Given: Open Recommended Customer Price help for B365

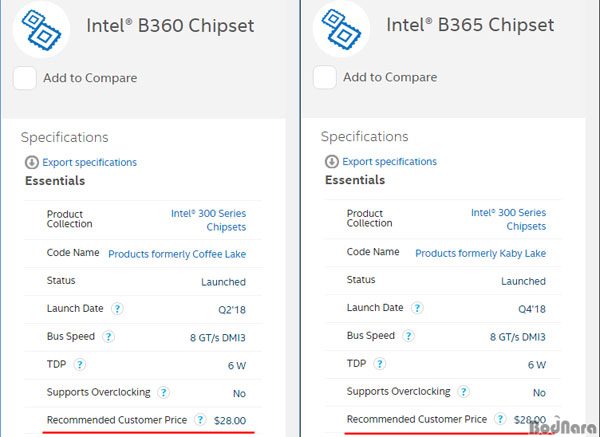Looking at the screenshot, I should (x=500, y=419).
